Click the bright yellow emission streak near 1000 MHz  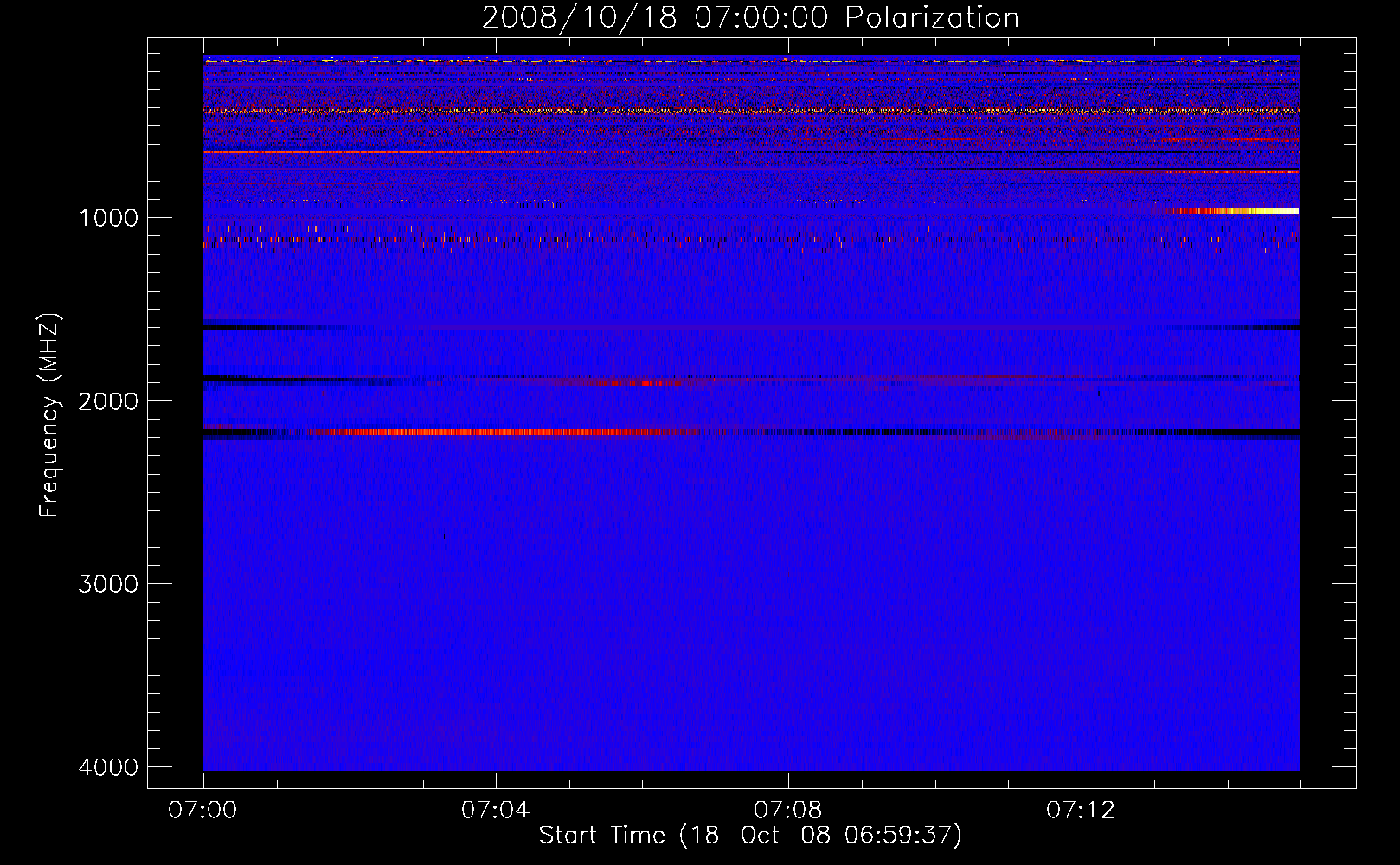tap(1233, 211)
